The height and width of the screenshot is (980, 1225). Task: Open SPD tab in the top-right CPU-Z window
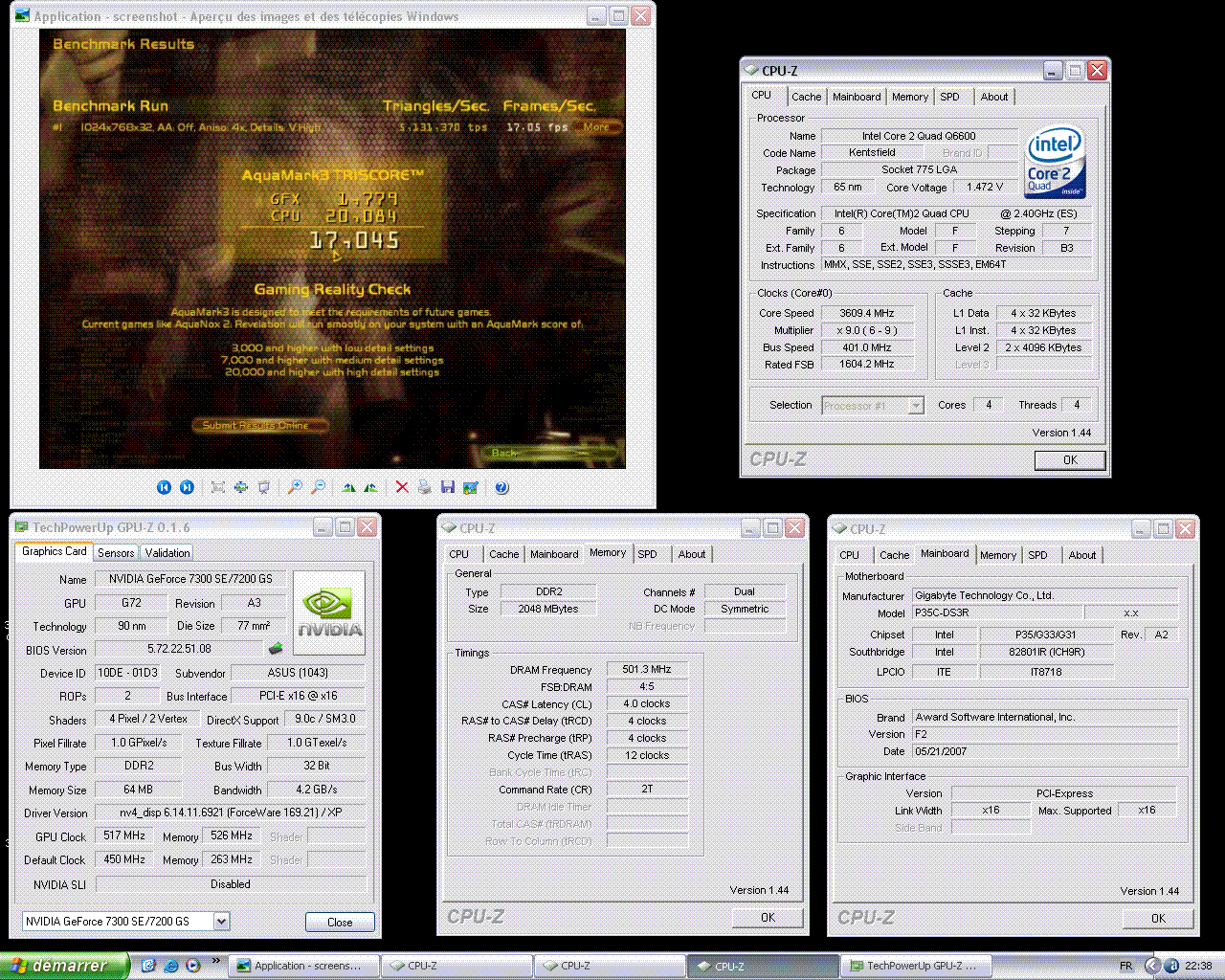[x=949, y=97]
